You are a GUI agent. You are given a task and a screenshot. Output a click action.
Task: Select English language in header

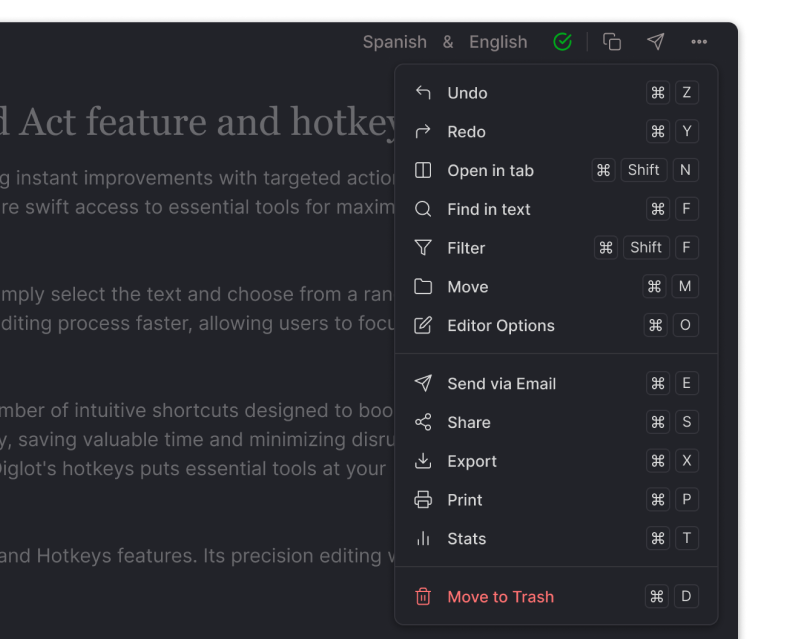(498, 42)
